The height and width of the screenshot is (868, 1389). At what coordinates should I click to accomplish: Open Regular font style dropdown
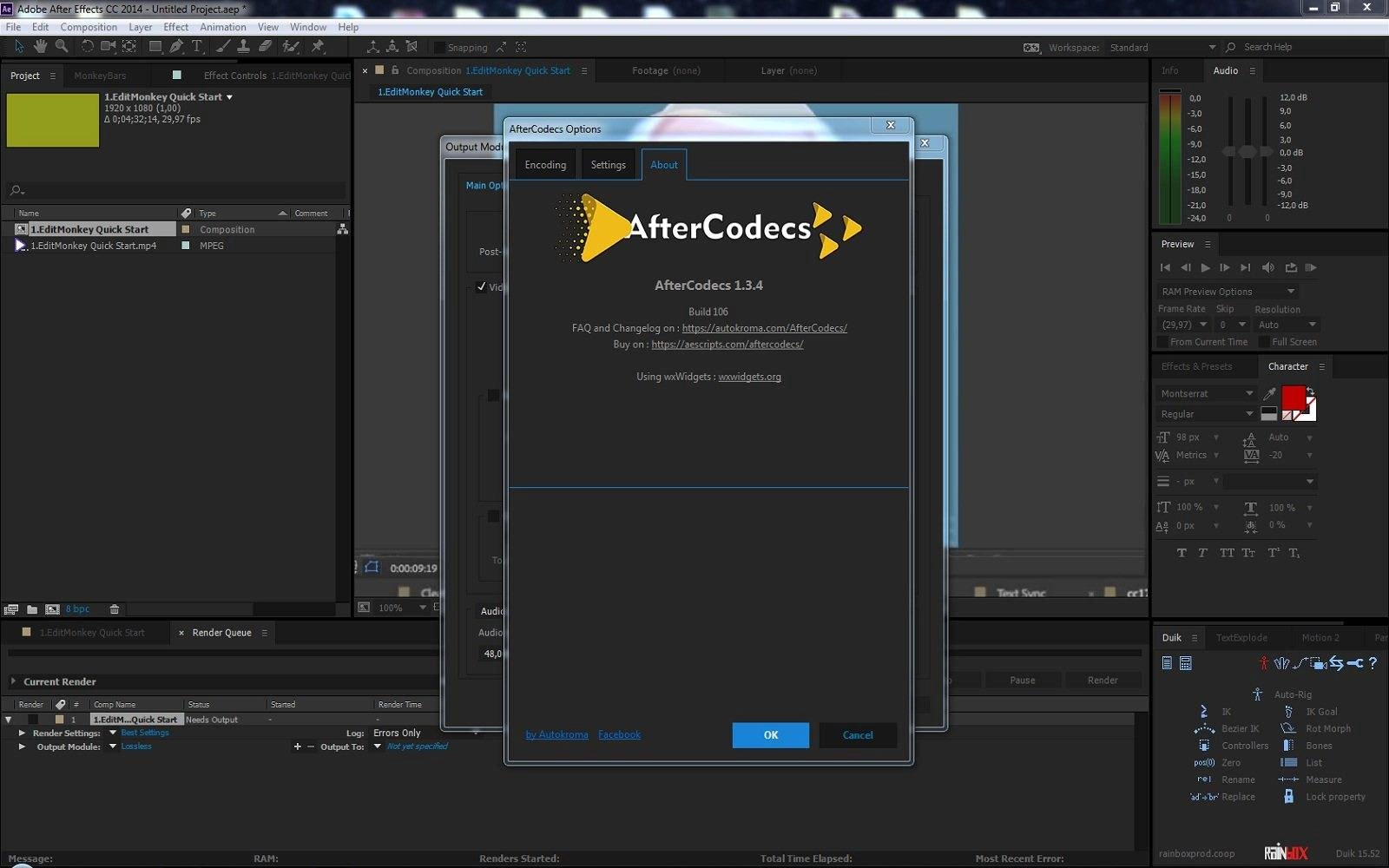[x=1207, y=415]
